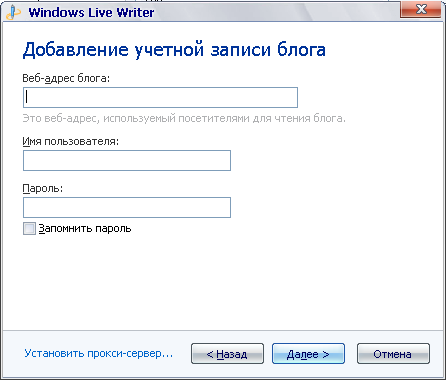Click the heading Добавление учетной записи блога
446x380 pixels.
[174, 50]
